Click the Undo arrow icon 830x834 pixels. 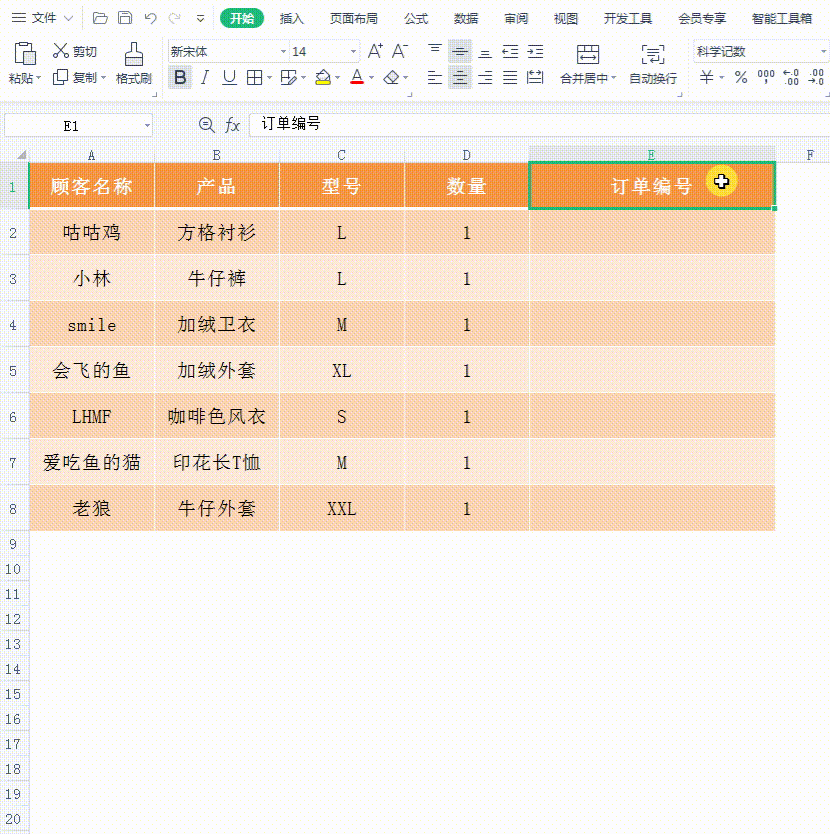[150, 18]
